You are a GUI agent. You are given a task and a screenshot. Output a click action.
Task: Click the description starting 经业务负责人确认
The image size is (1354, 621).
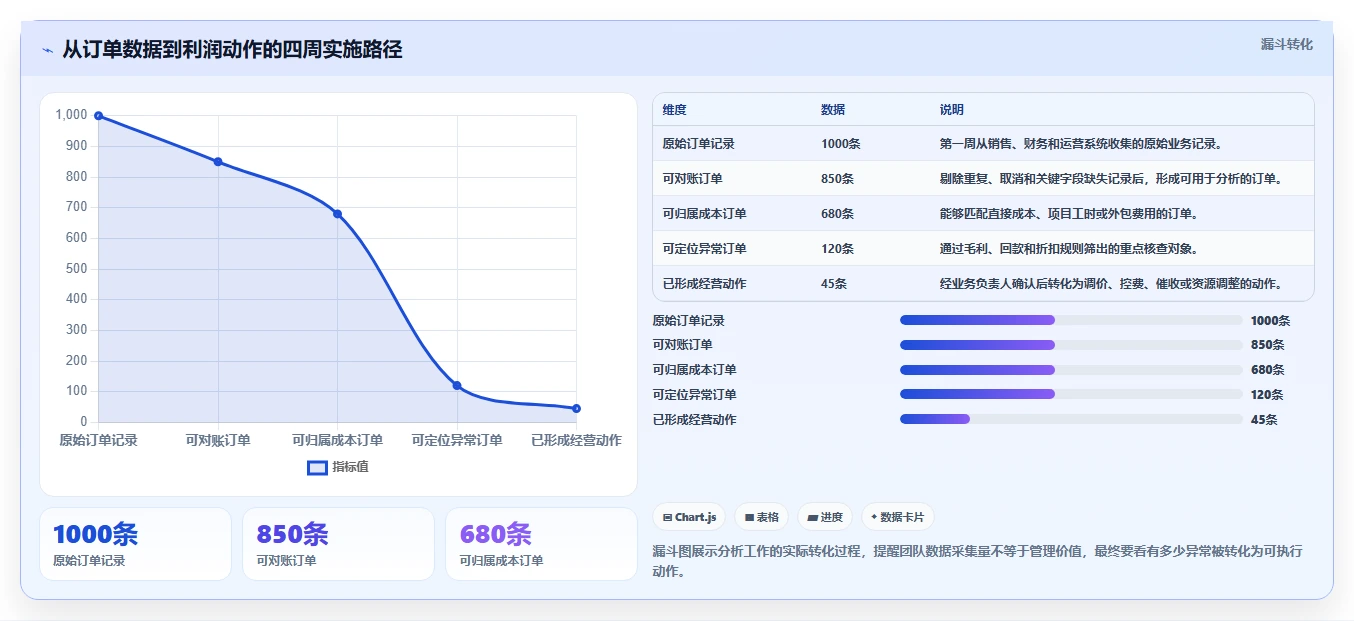(x=1111, y=284)
